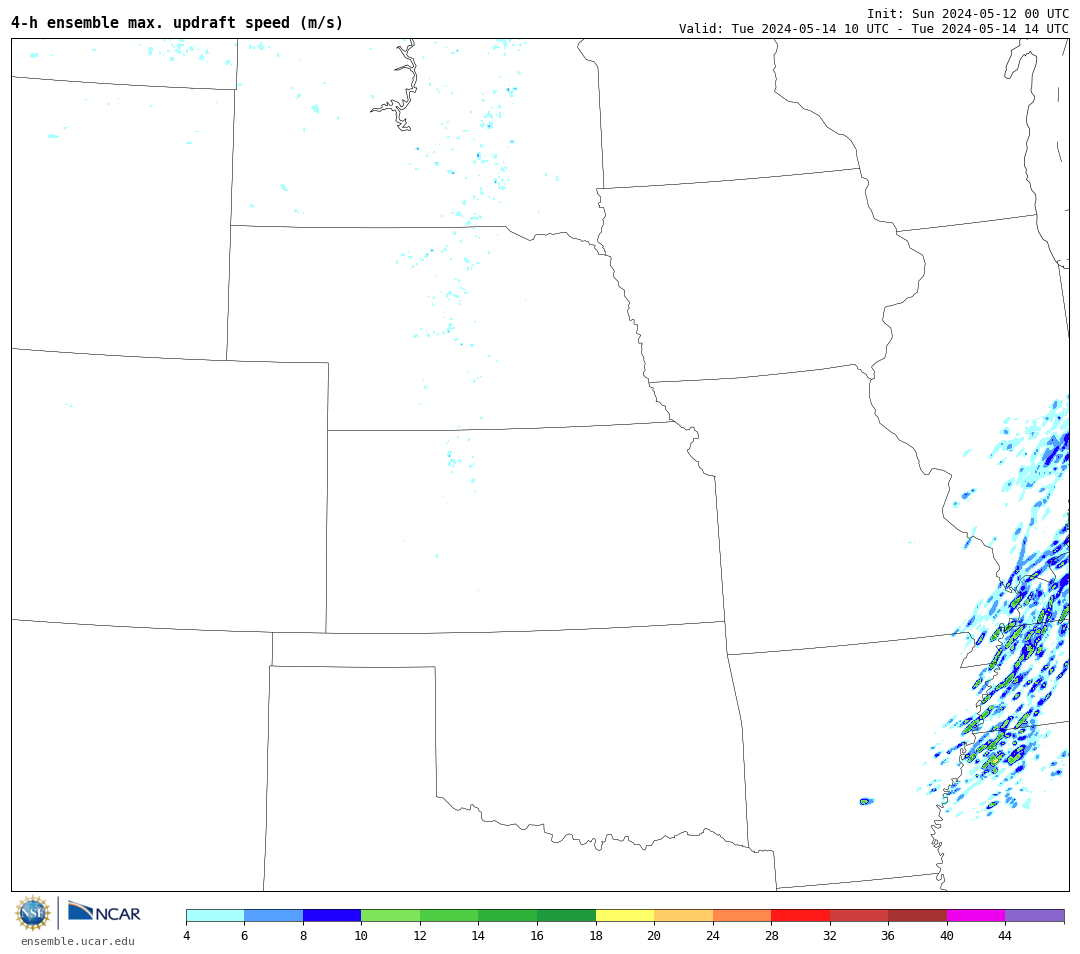Pick the dark blue 8-10 m/s legend swatch

click(332, 915)
